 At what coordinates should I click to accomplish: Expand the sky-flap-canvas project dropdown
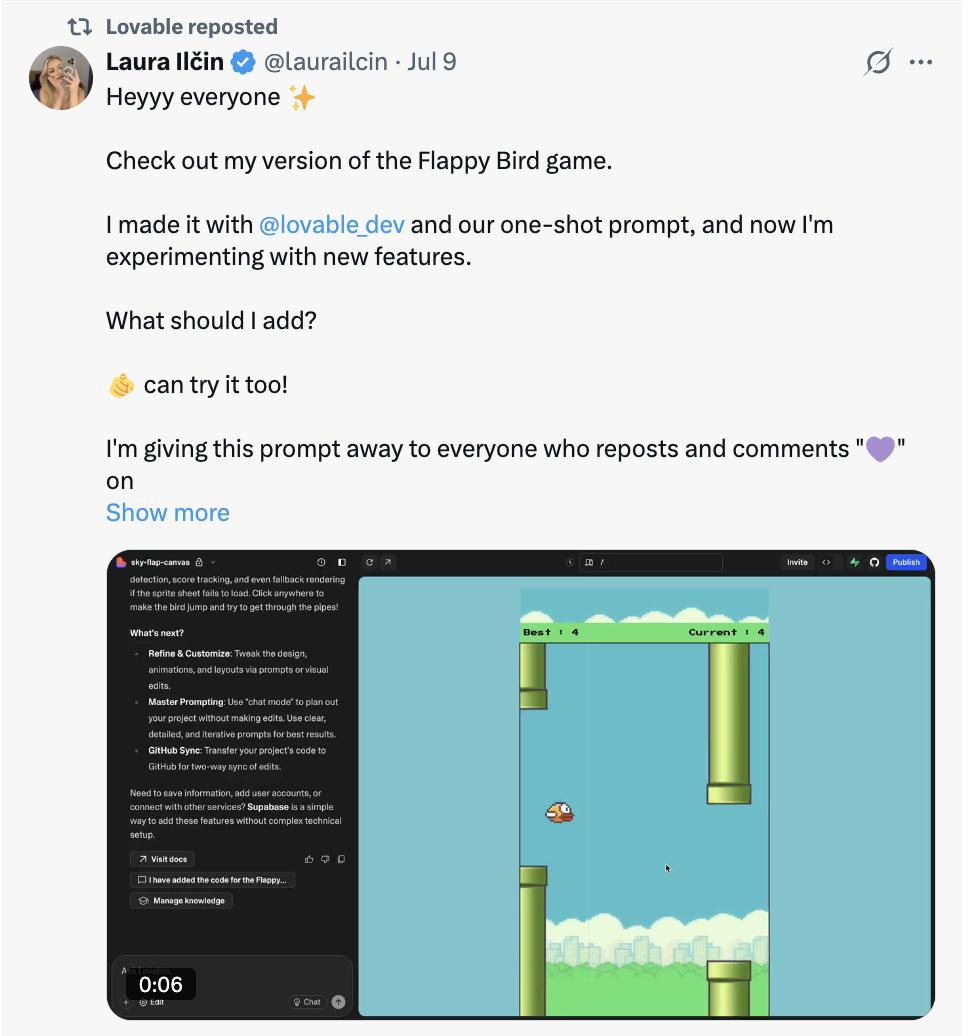pyautogui.click(x=213, y=562)
